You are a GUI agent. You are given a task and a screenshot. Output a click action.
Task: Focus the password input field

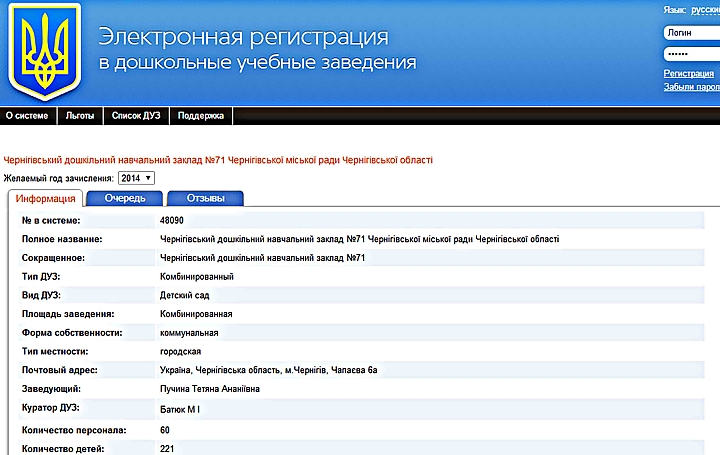[x=690, y=53]
